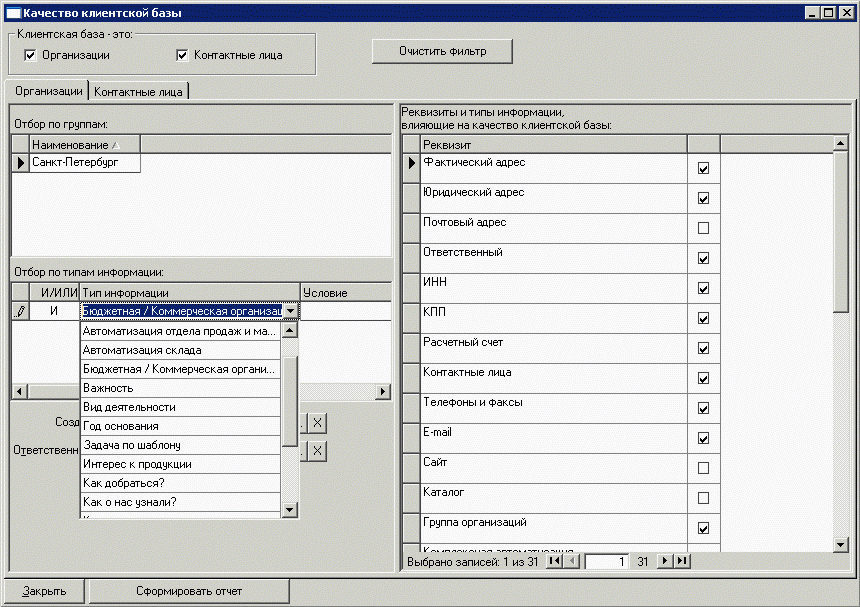
Task: Click row marker arrow beside Фактический адрес
Action: 411,162
